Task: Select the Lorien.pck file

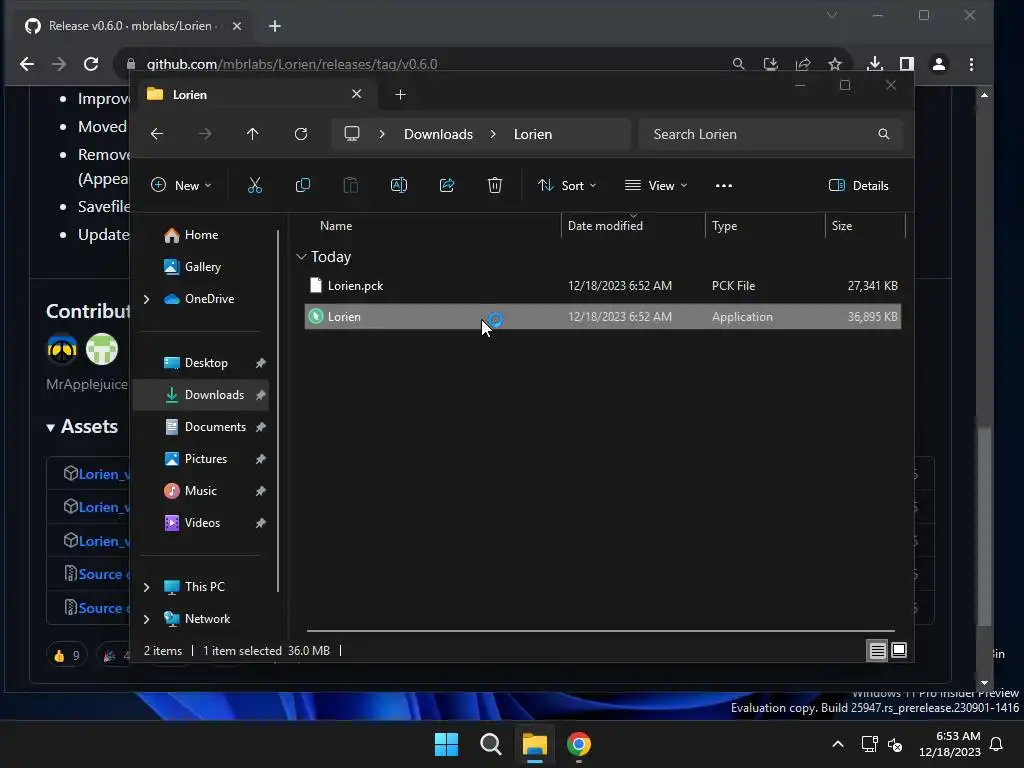Action: point(603,285)
